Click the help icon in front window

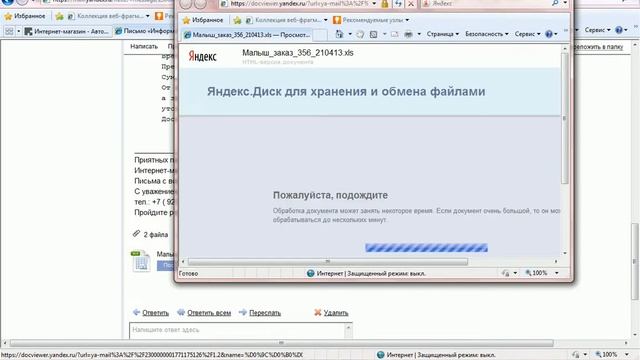pos(549,34)
